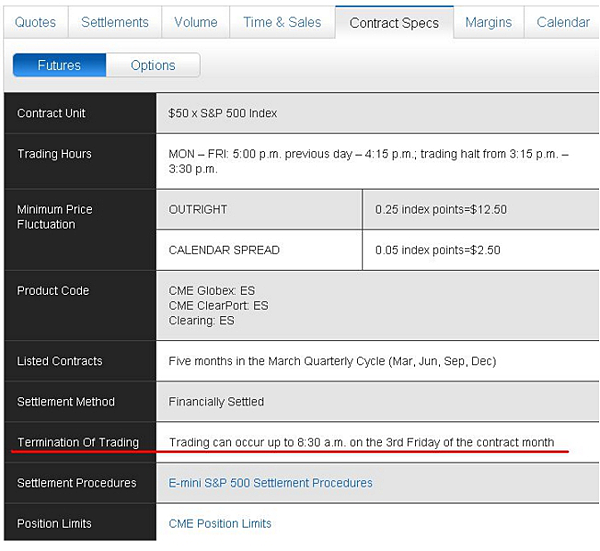
Task: Open E-mini S&P 500 Settlement Procedures link
Action: pos(271,483)
